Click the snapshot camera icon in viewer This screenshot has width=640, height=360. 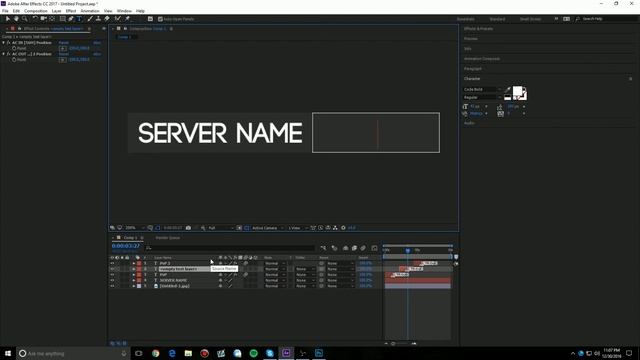click(x=188, y=228)
